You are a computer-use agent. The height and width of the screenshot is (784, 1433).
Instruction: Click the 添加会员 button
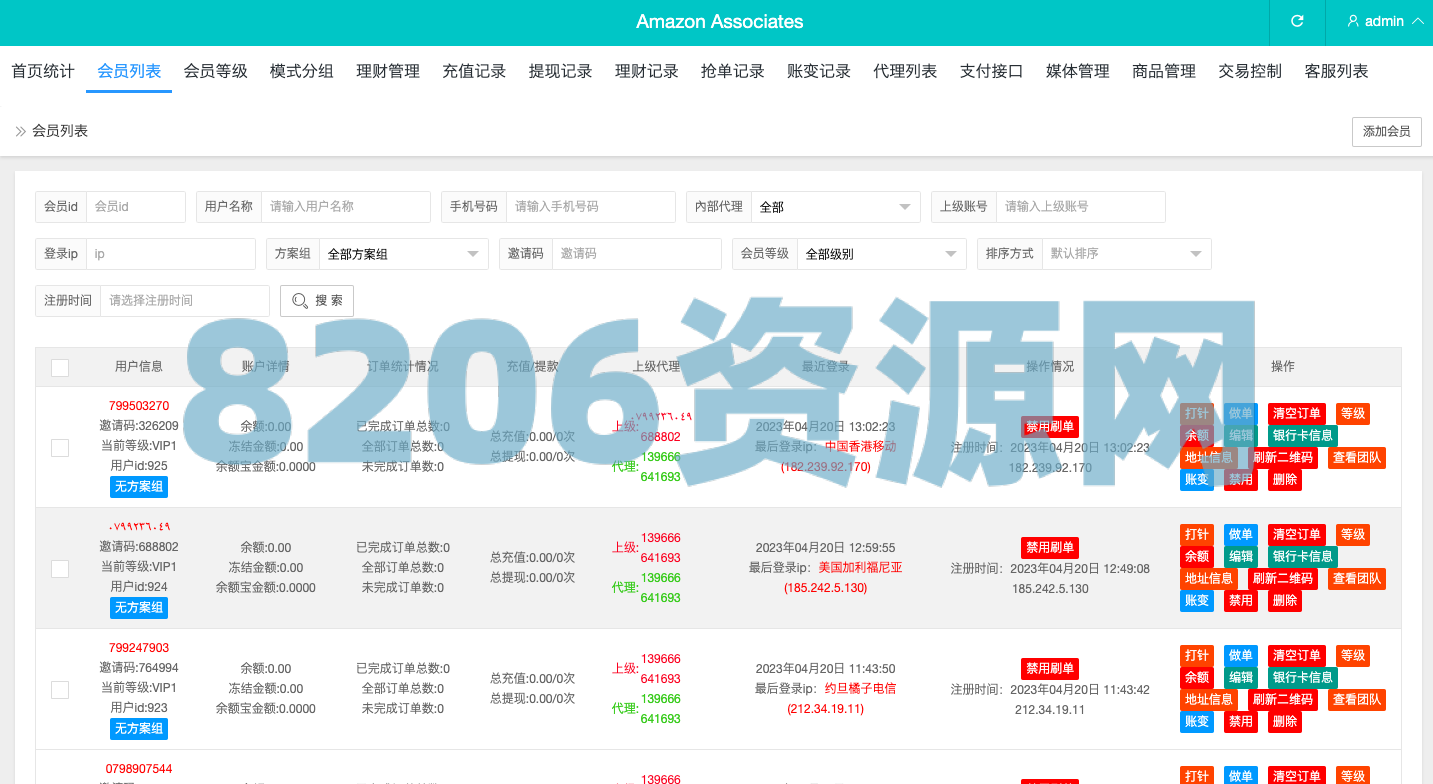(x=1386, y=132)
